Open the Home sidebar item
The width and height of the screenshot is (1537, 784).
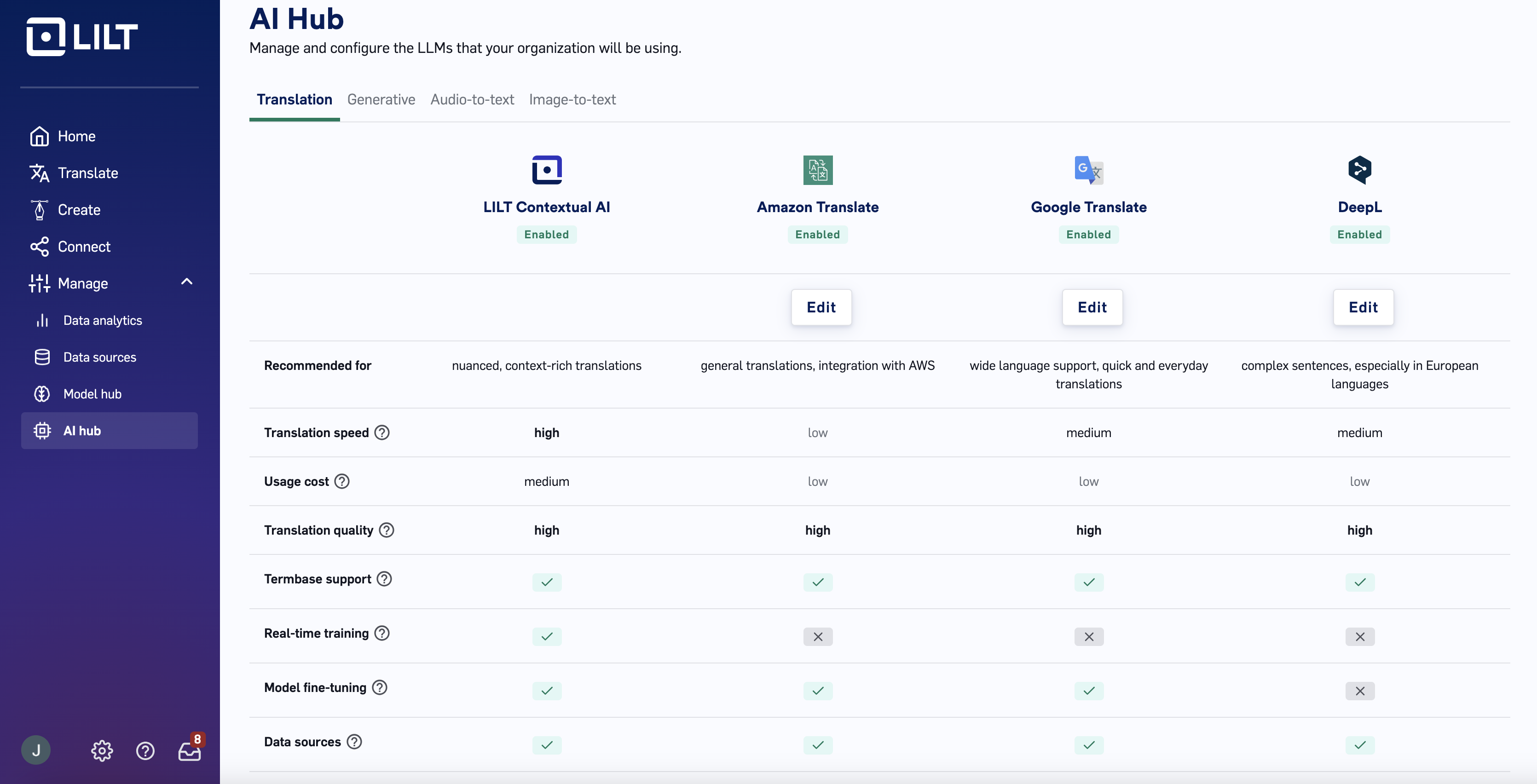click(x=63, y=136)
